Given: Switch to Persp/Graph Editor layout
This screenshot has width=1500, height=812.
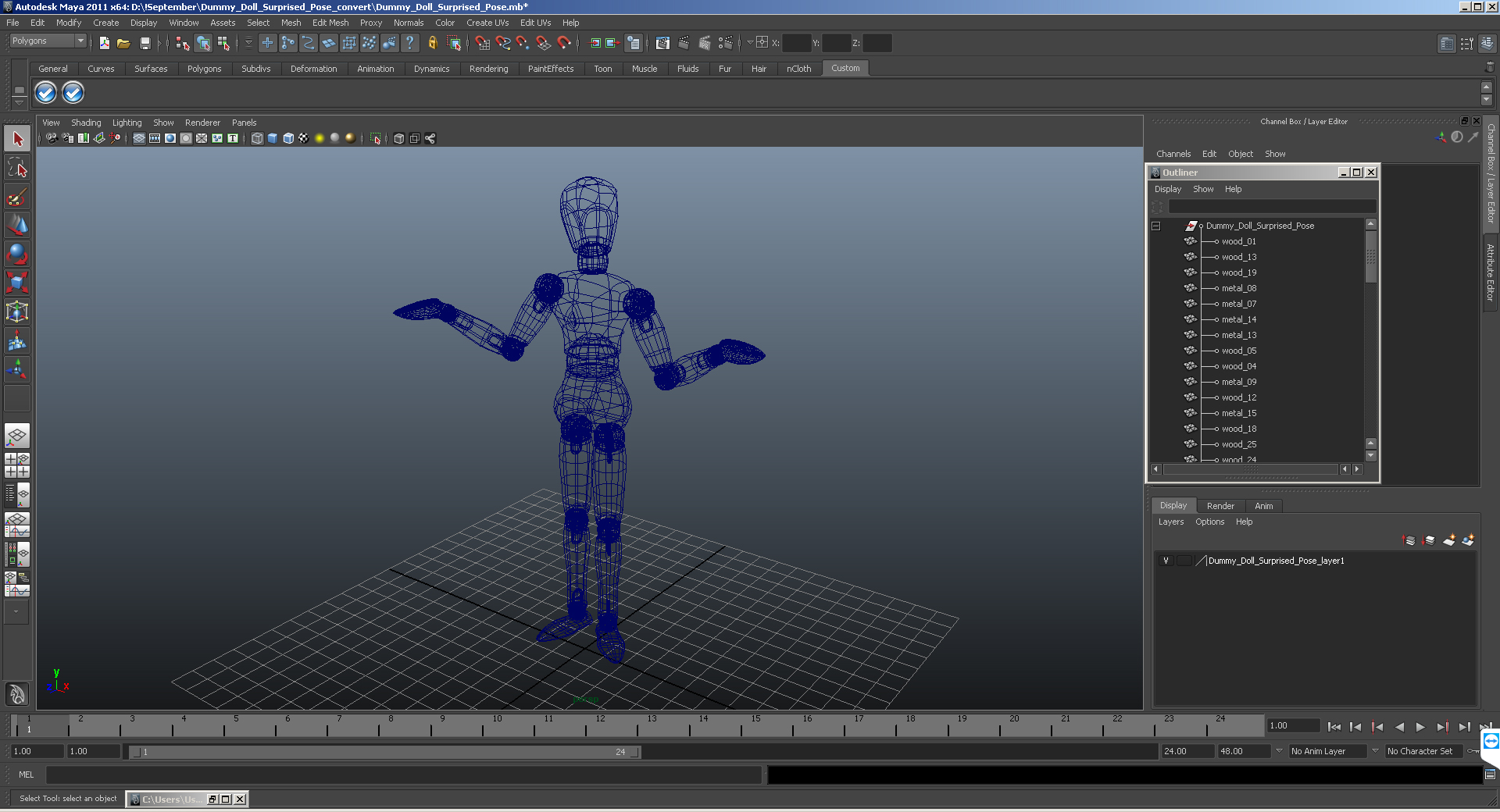Looking at the screenshot, I should click(17, 524).
